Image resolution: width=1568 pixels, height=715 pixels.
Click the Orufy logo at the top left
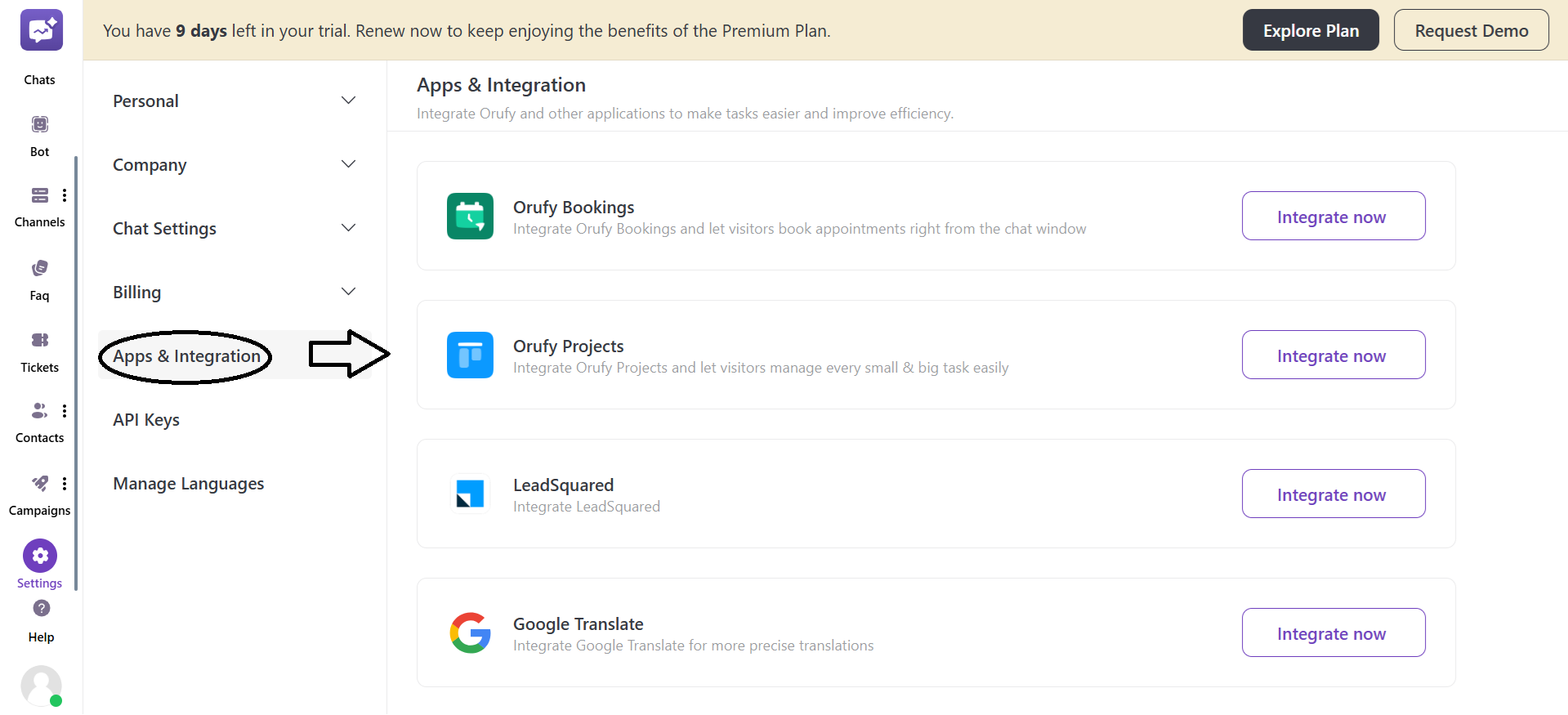click(41, 29)
